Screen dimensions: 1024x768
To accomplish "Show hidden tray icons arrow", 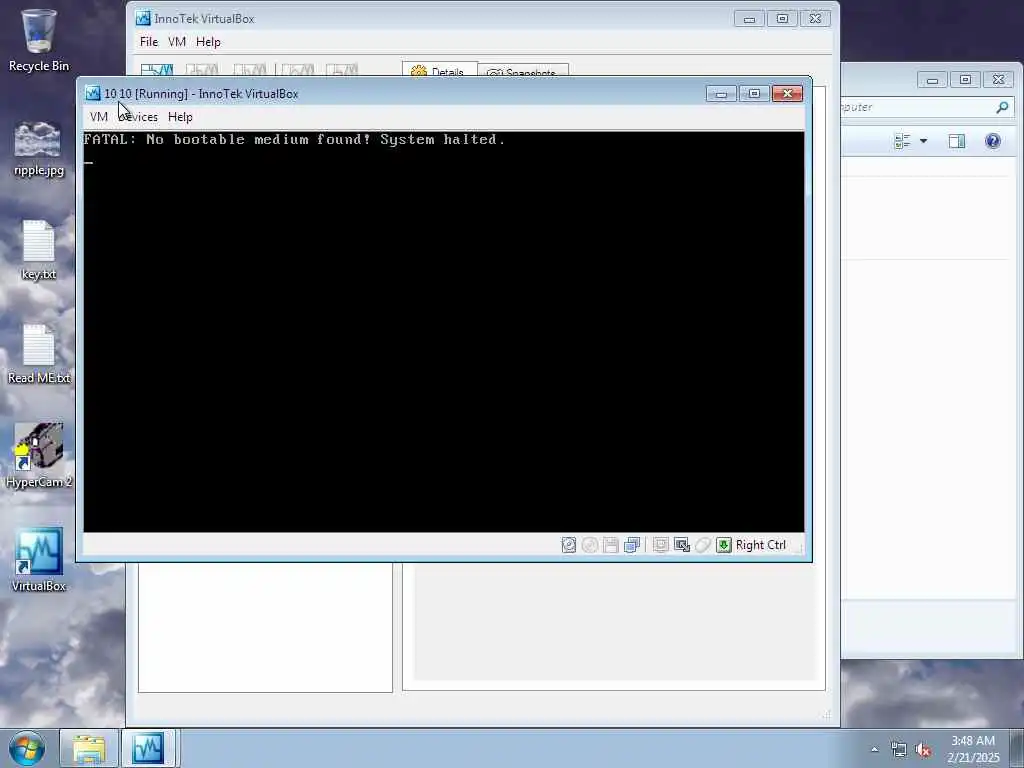I will point(874,750).
